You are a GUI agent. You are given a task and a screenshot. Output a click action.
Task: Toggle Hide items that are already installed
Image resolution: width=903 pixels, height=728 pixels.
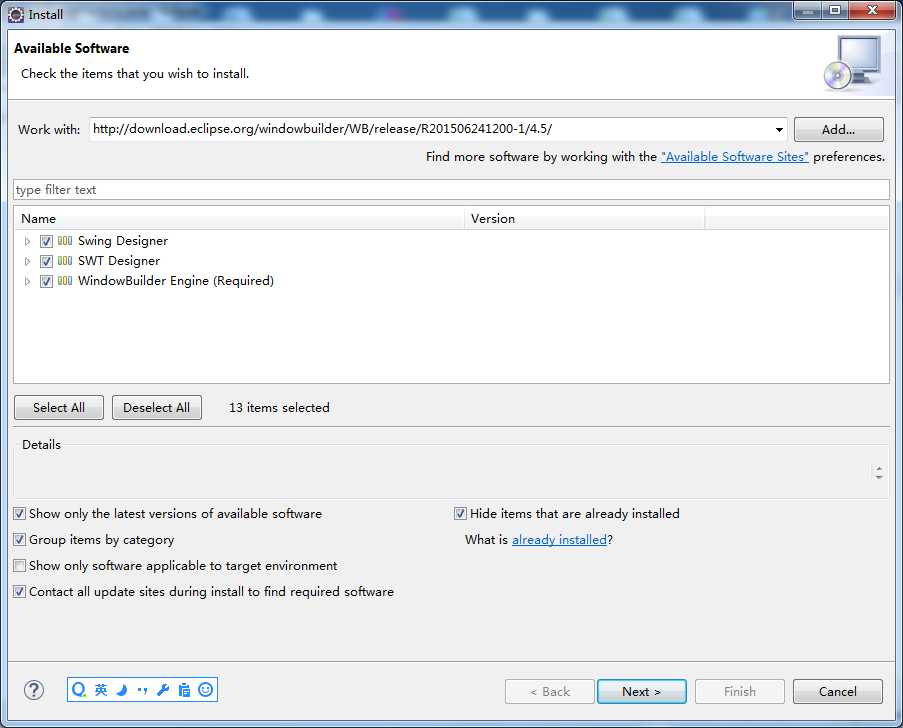tap(460, 514)
